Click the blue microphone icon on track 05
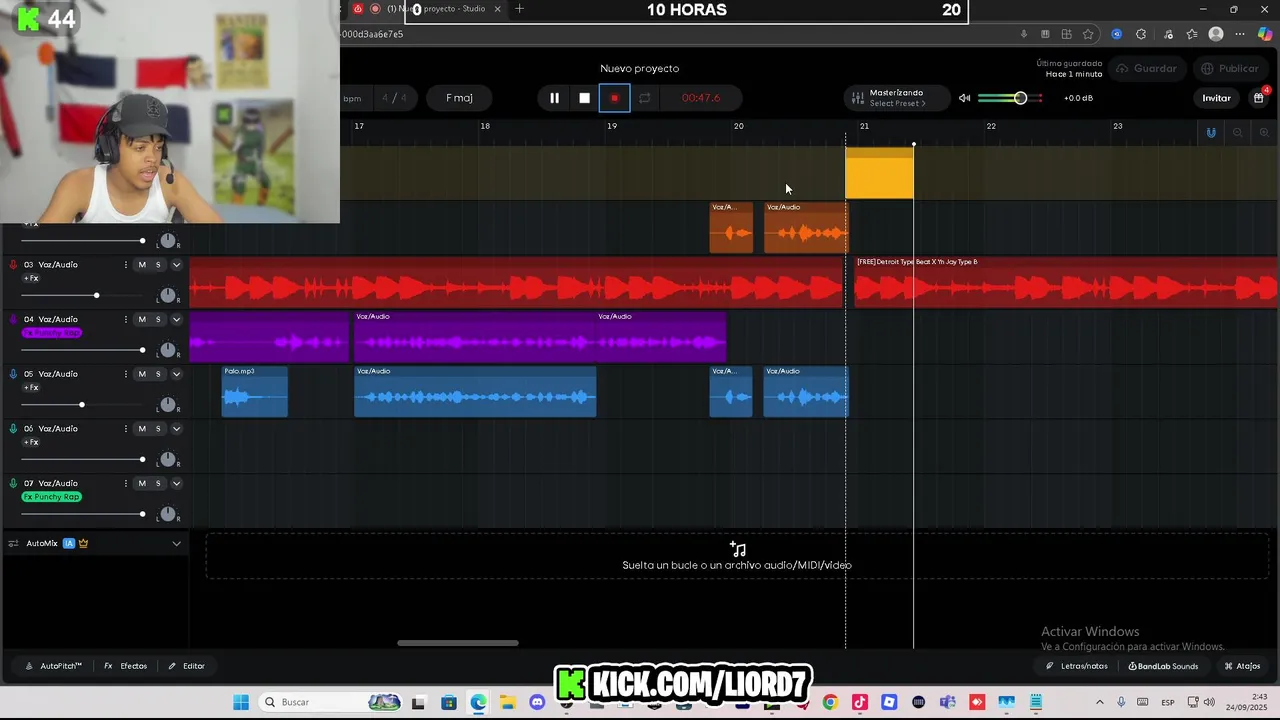 coord(13,374)
